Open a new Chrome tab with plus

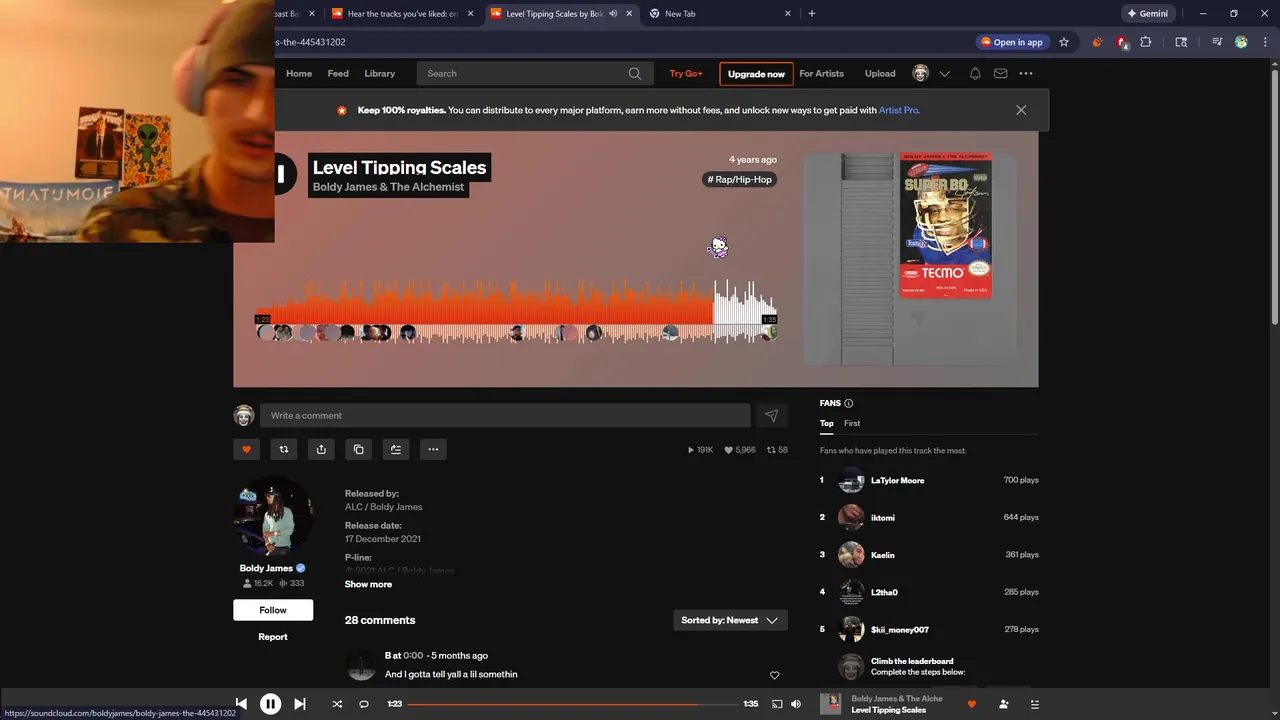click(811, 14)
